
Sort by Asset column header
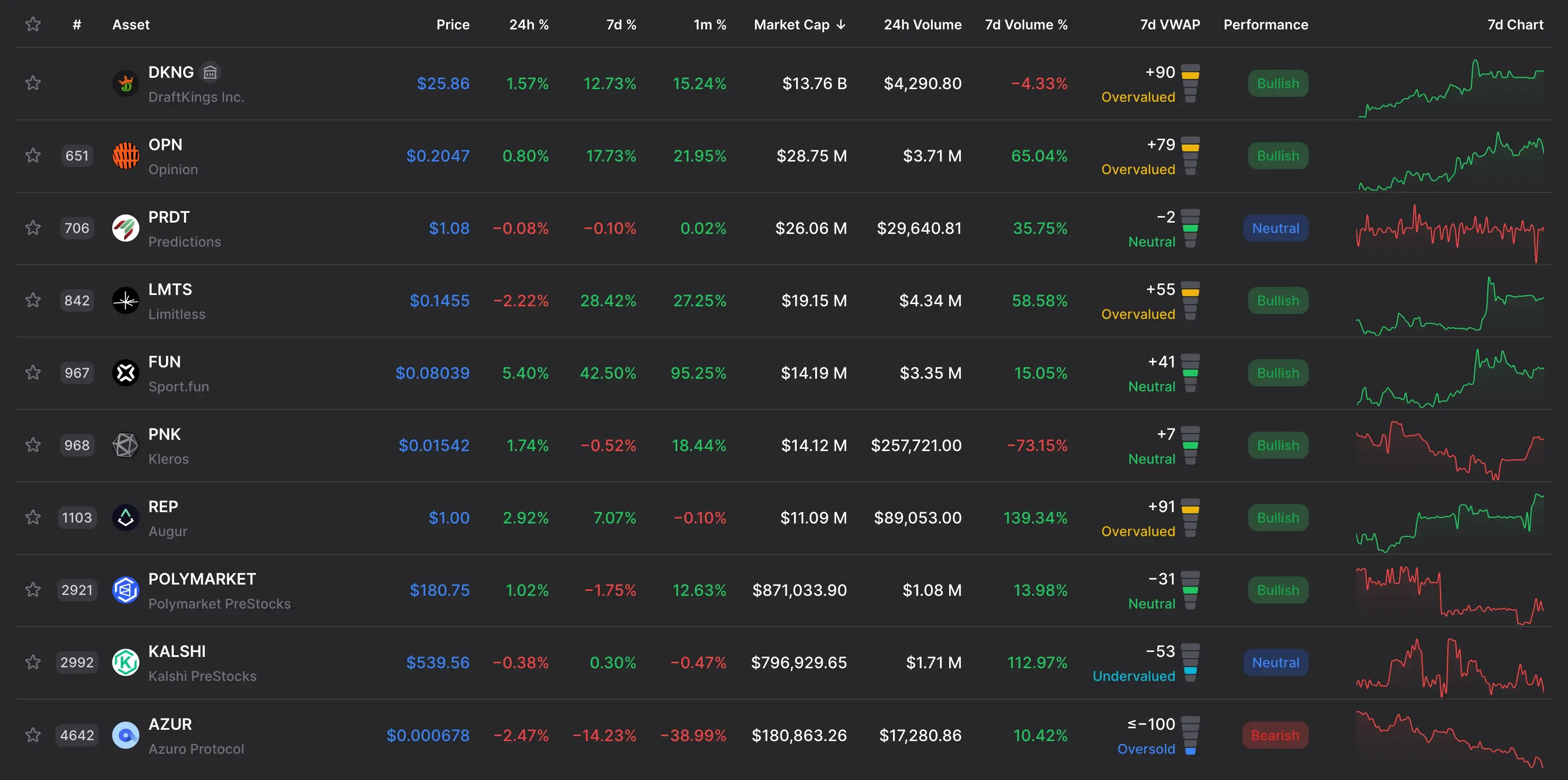[x=131, y=24]
